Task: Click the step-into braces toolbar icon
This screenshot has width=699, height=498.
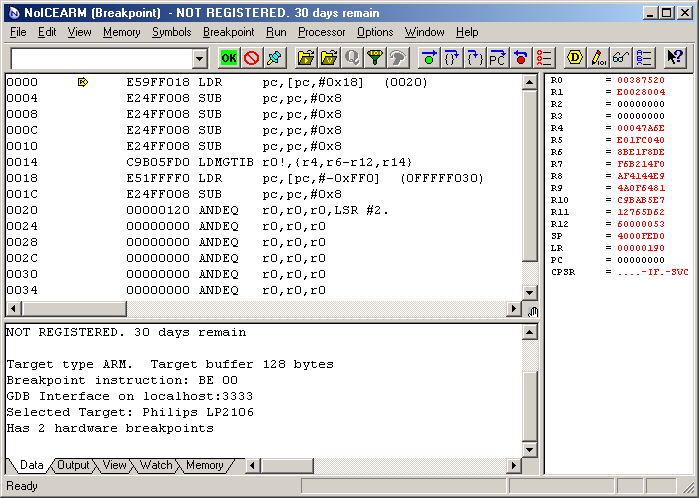Action: (x=474, y=58)
